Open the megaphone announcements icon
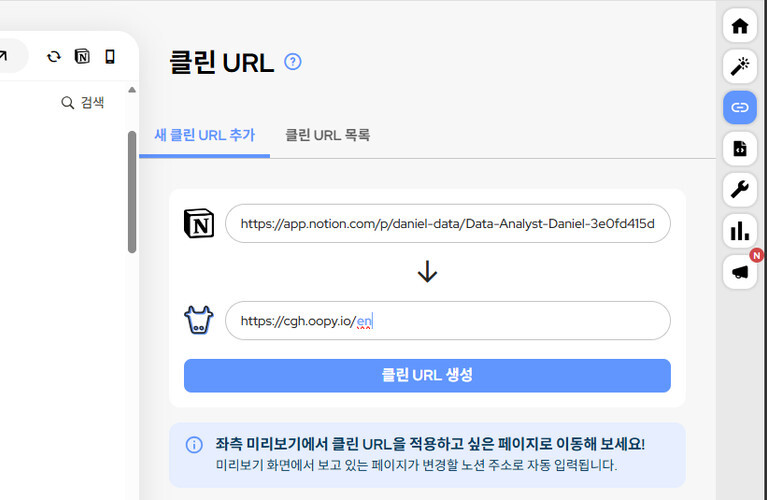 tap(740, 272)
